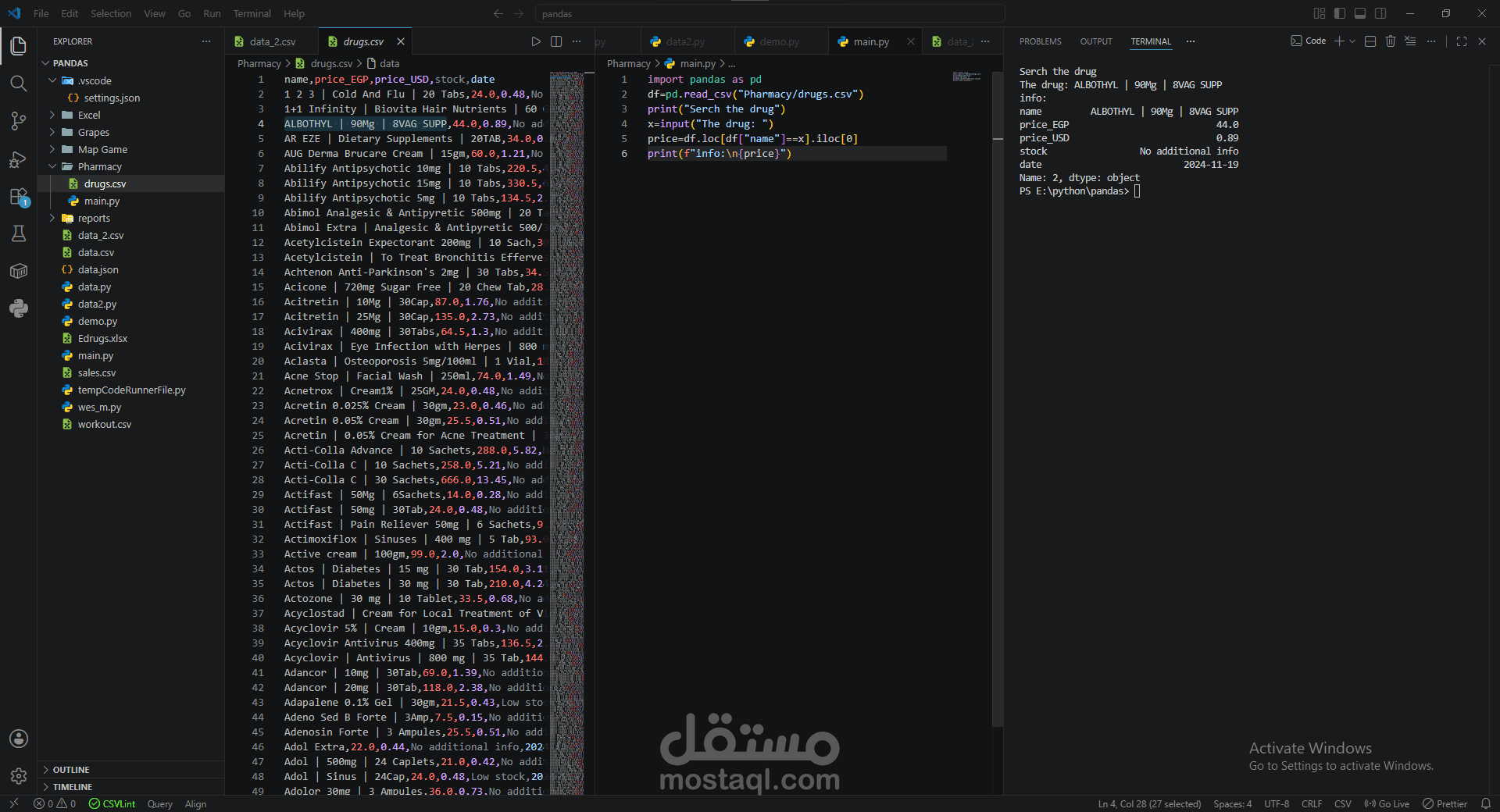Viewport: 1500px width, 812px height.
Task: Click the Query status bar button
Action: click(159, 804)
